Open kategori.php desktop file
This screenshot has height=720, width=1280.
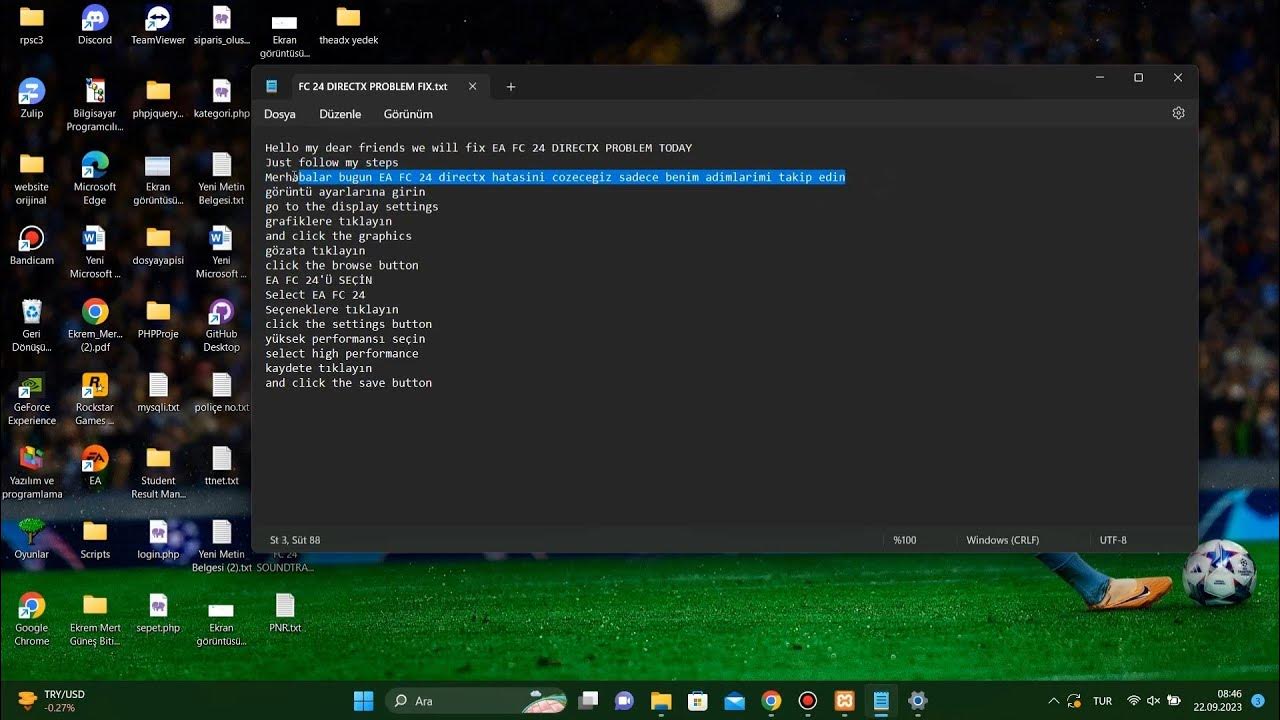(221, 99)
